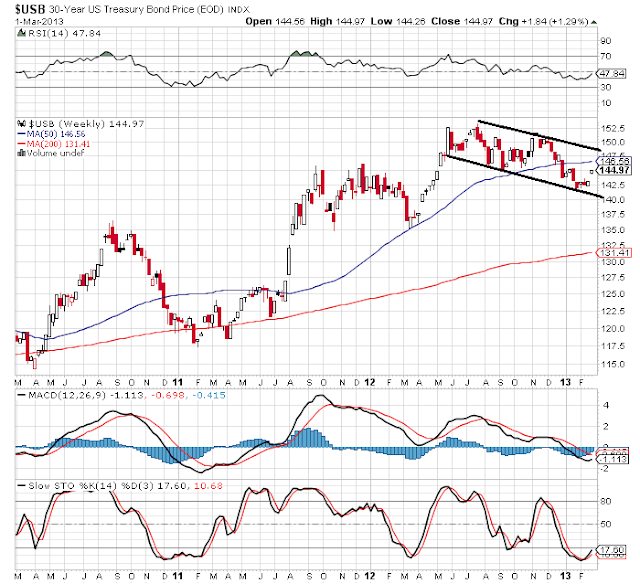
Task: Click the 140.0 price axis label
Action: coord(613,200)
